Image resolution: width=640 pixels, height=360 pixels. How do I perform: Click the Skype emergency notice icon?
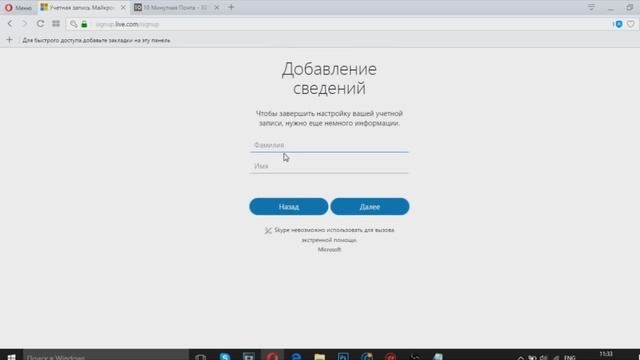coord(268,231)
